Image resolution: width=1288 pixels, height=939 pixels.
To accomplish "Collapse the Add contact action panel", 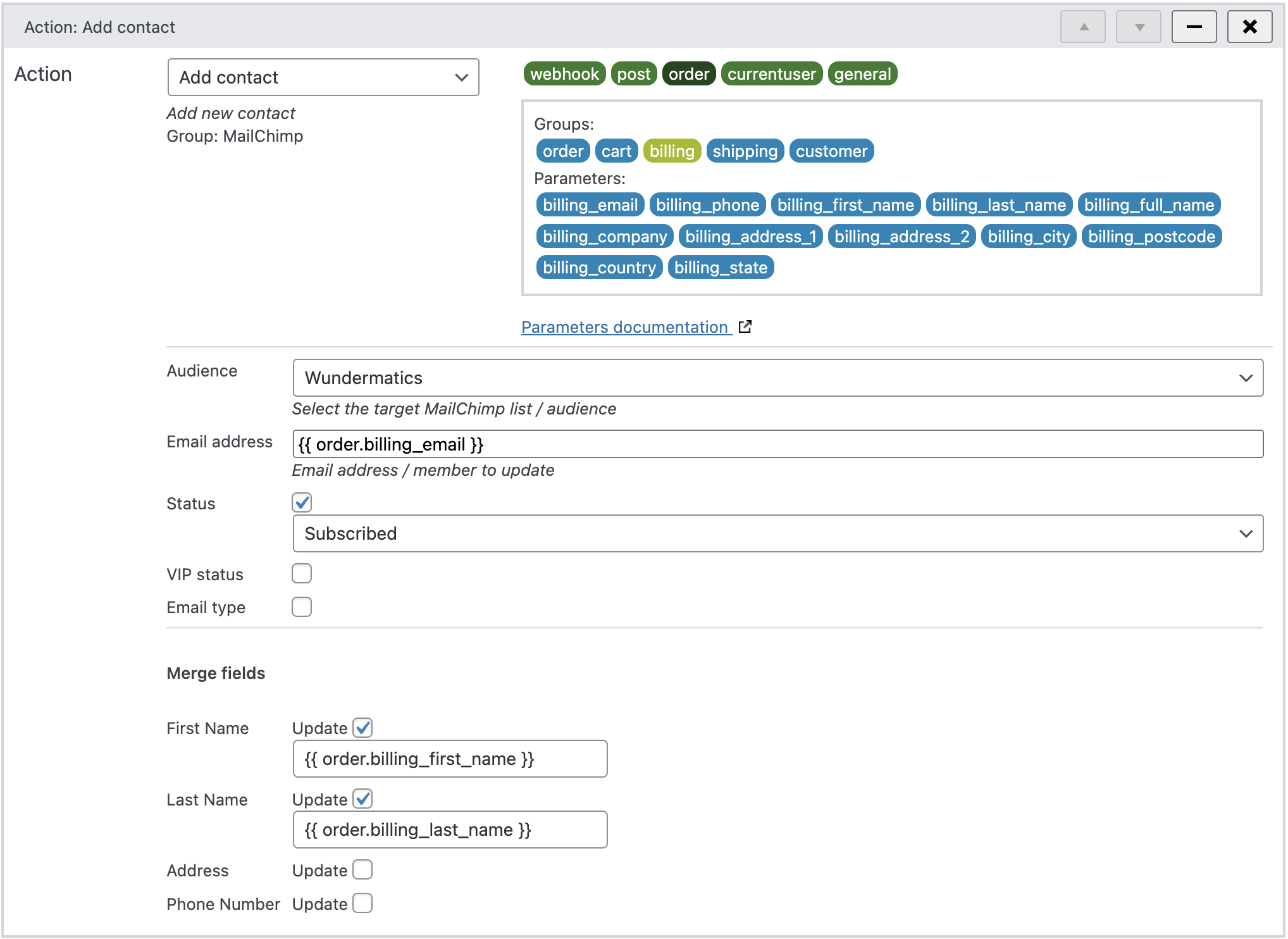I will coord(1194,27).
